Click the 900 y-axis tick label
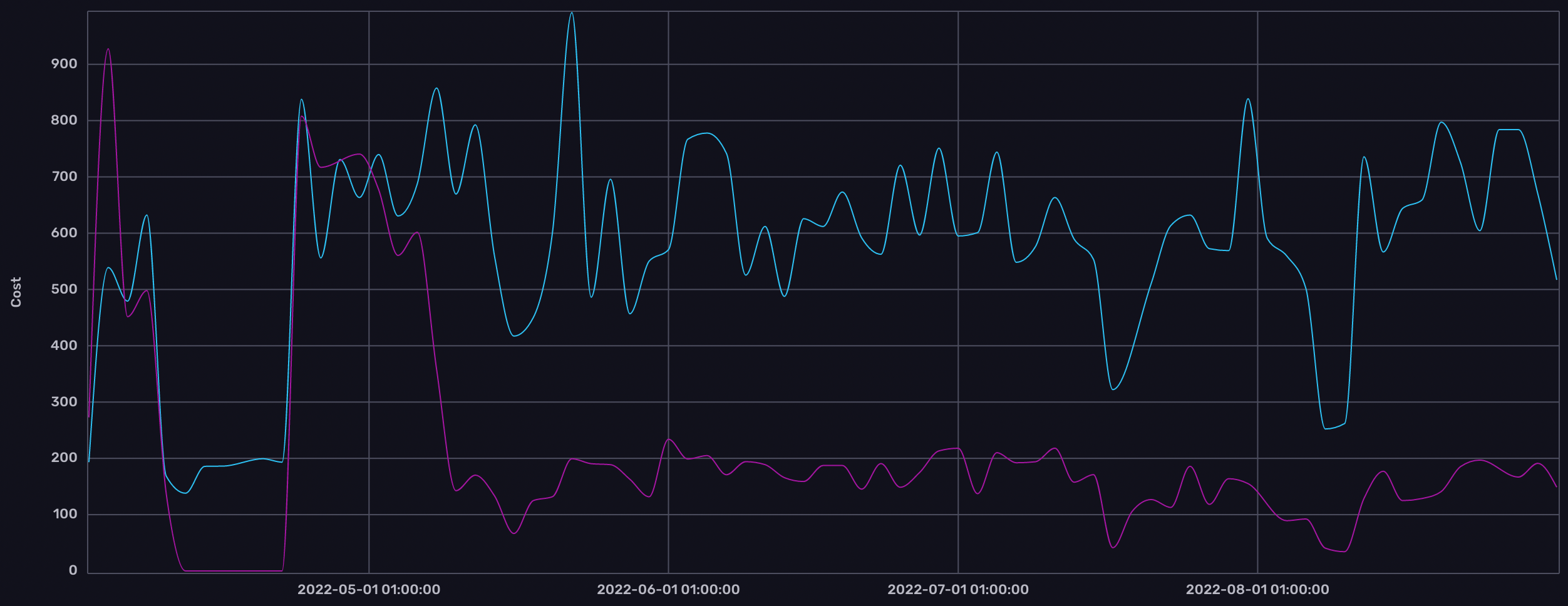This screenshot has width=1568, height=606. tap(64, 64)
